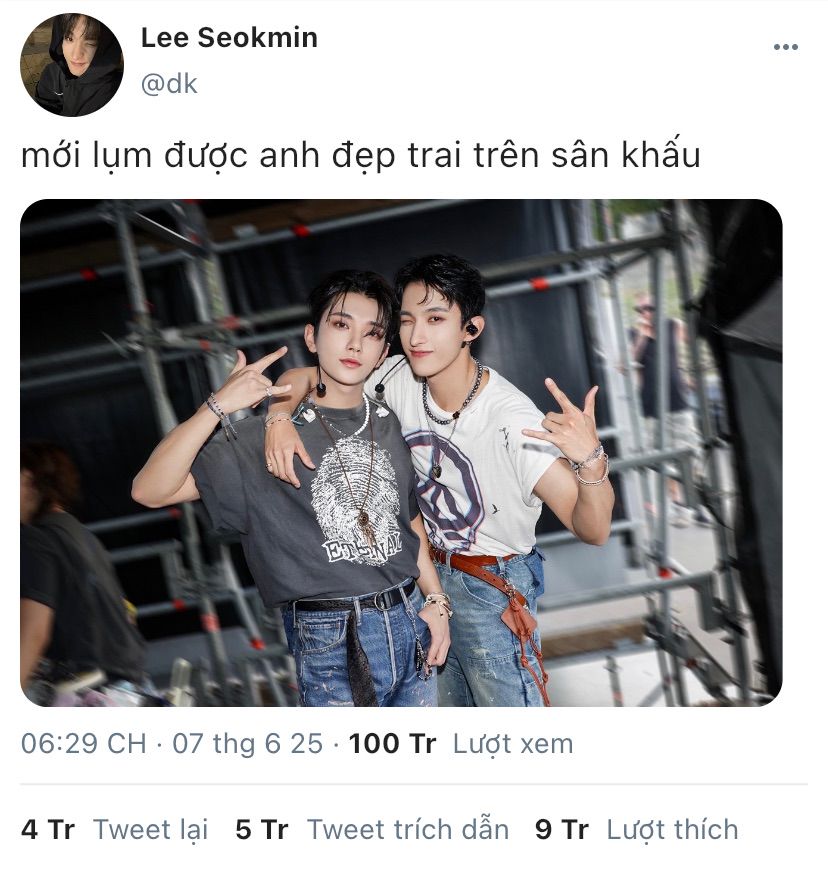Select the tweet text mới lụm được
Viewport: 828px width, 872px height.
(134, 155)
